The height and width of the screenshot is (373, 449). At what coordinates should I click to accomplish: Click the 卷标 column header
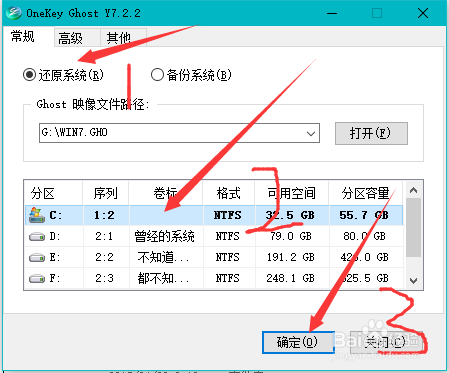tap(165, 193)
